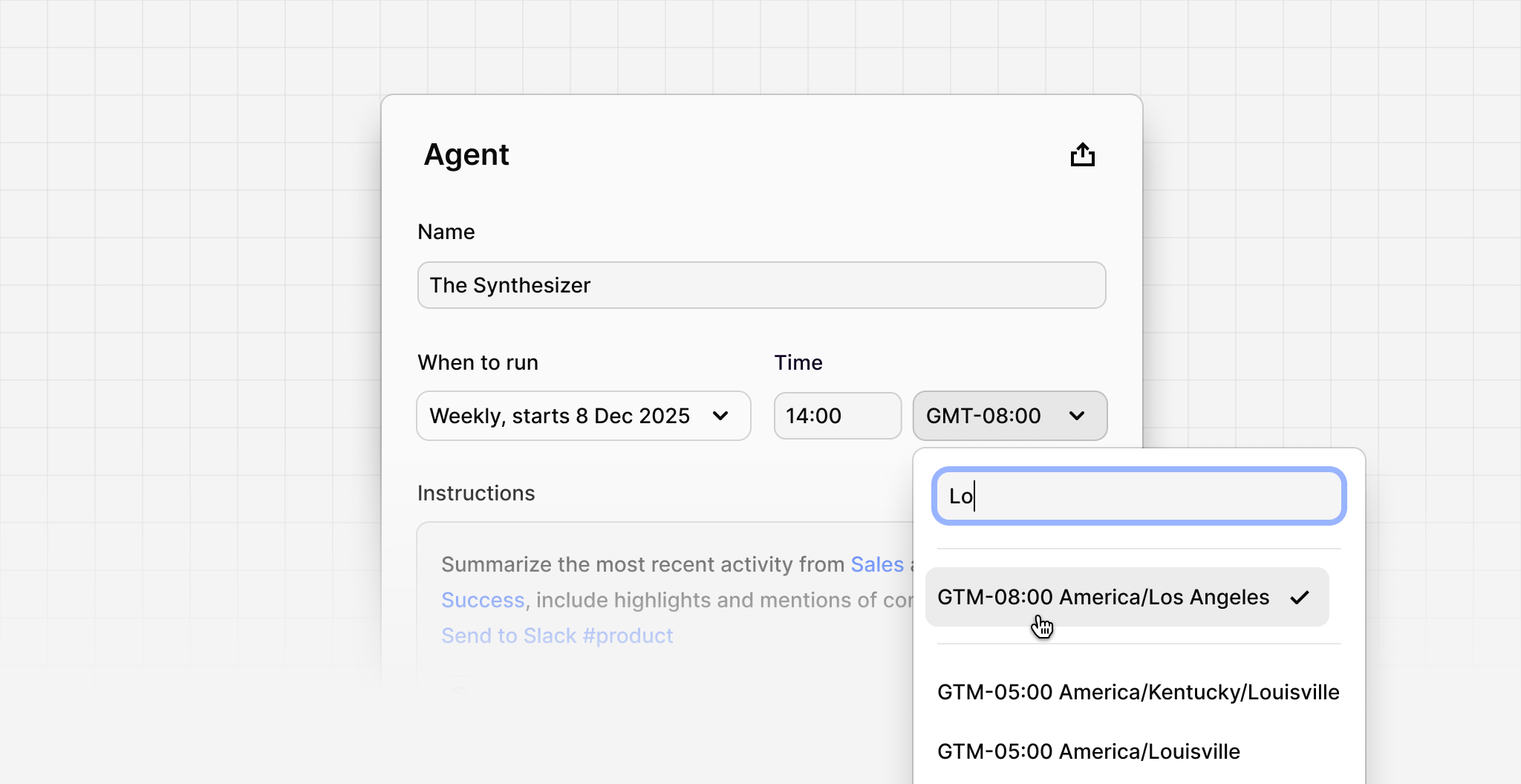Open the GMT-08:00 timezone dropdown
The height and width of the screenshot is (784, 1521).
pyautogui.click(x=1009, y=416)
